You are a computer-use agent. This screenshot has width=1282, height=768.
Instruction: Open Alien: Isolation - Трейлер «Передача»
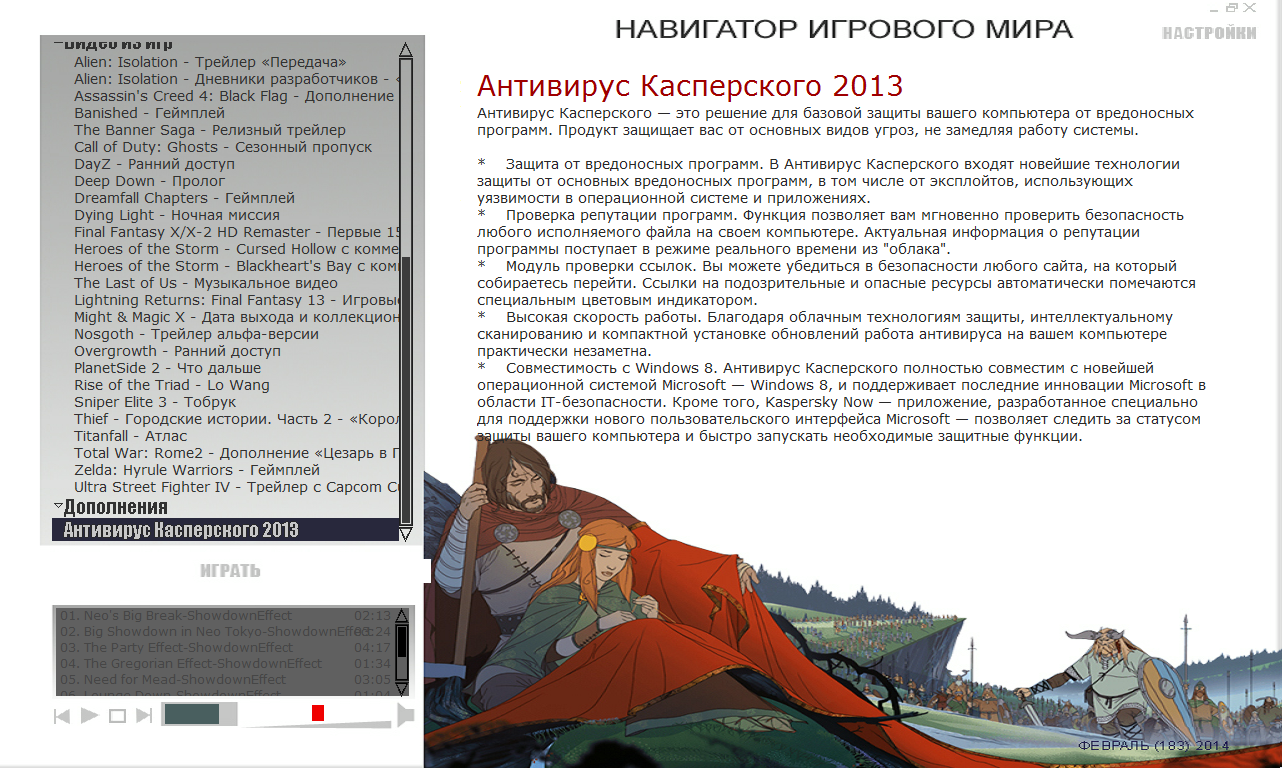[210, 62]
